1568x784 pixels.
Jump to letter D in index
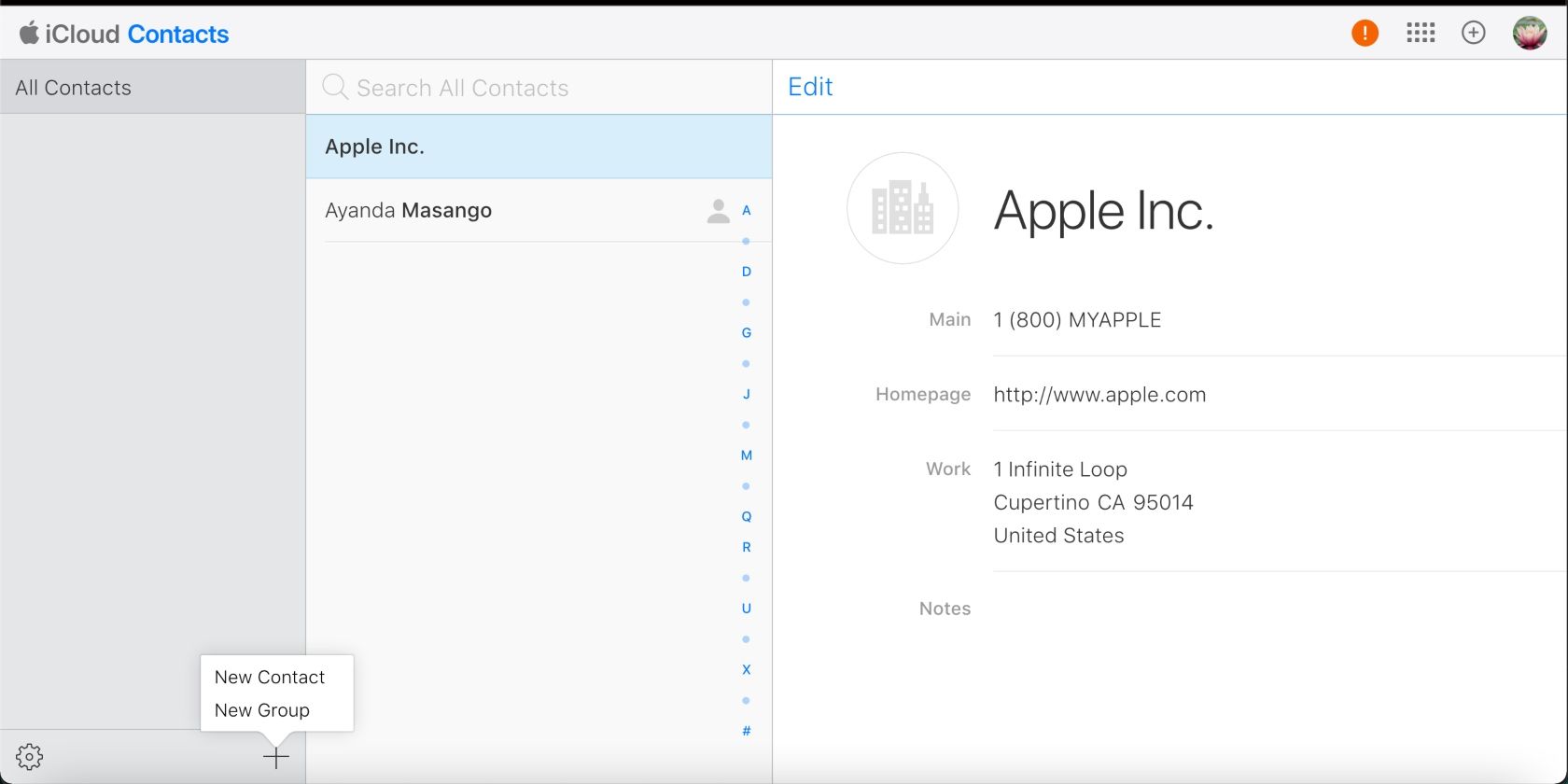click(747, 272)
